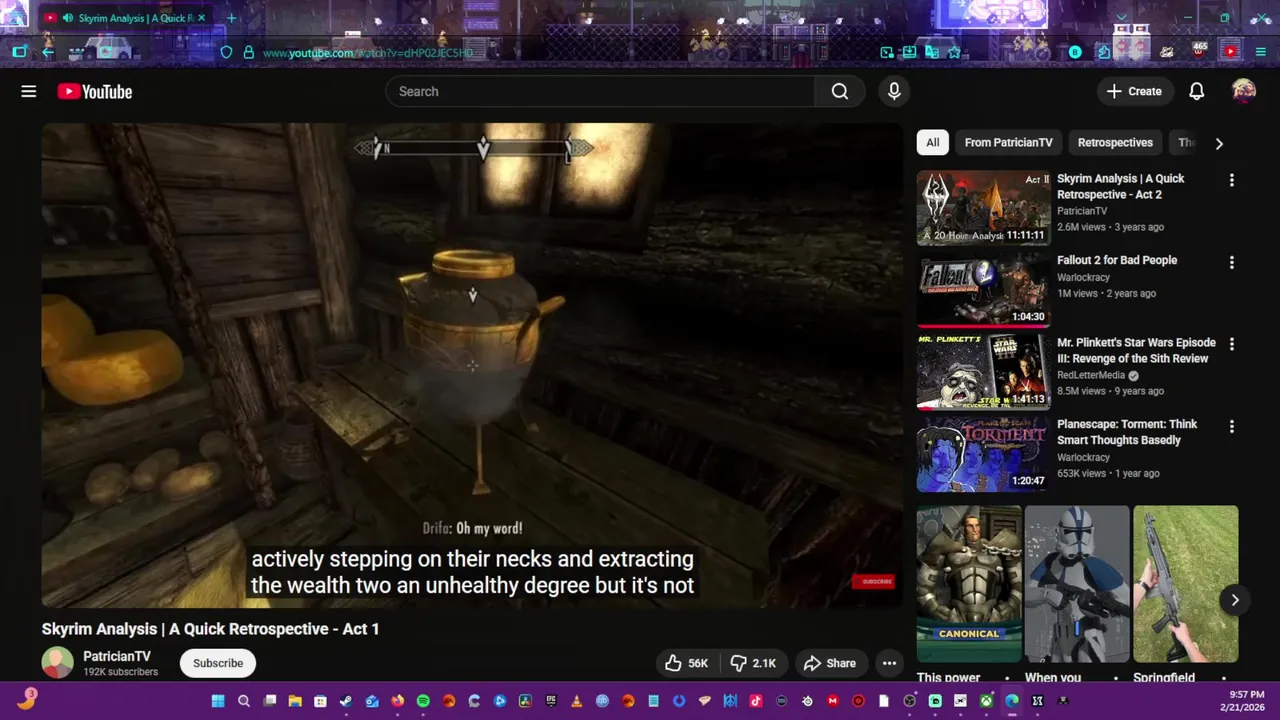The height and width of the screenshot is (720, 1280).
Task: Click the PatricianTV channel avatar
Action: [x=57, y=663]
